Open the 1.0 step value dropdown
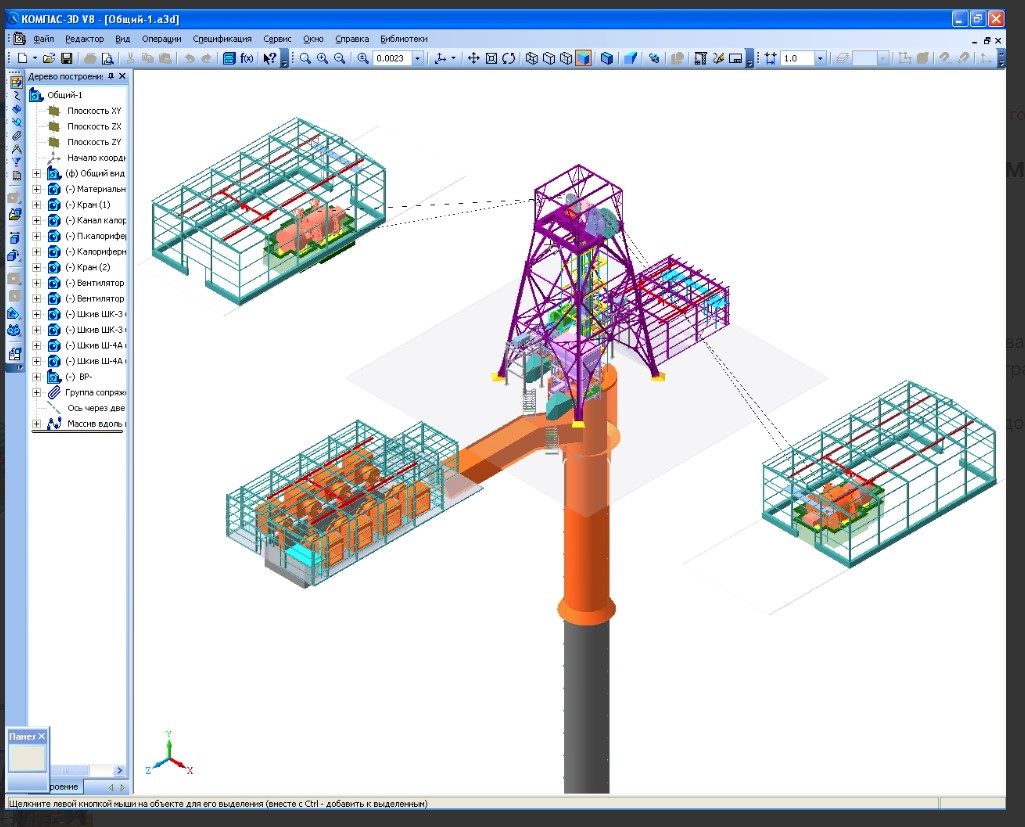Viewport: 1025px width, 827px height. click(x=820, y=59)
